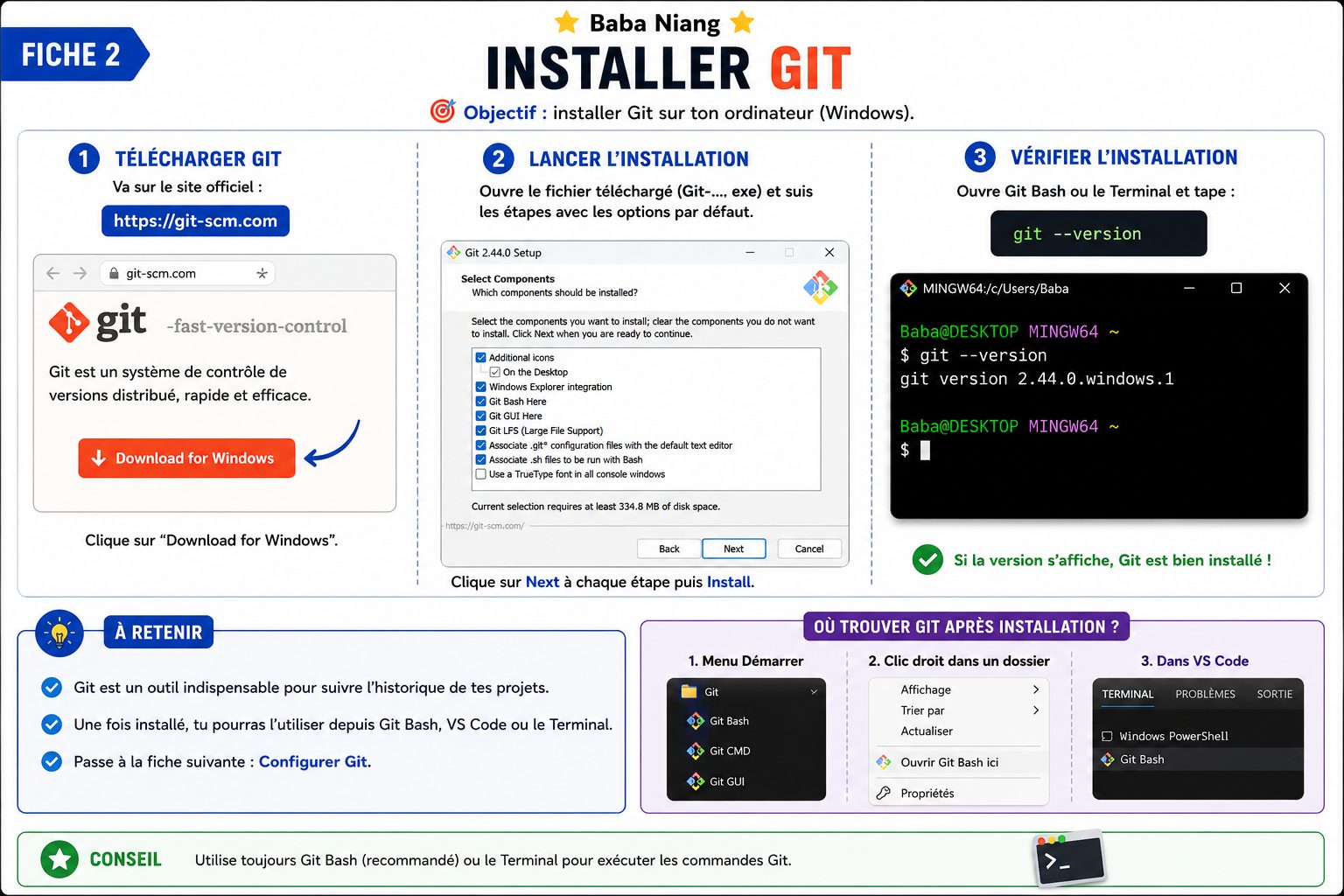1344x896 pixels.
Task: Enable Use a TrueType font checkbox
Action: [480, 474]
